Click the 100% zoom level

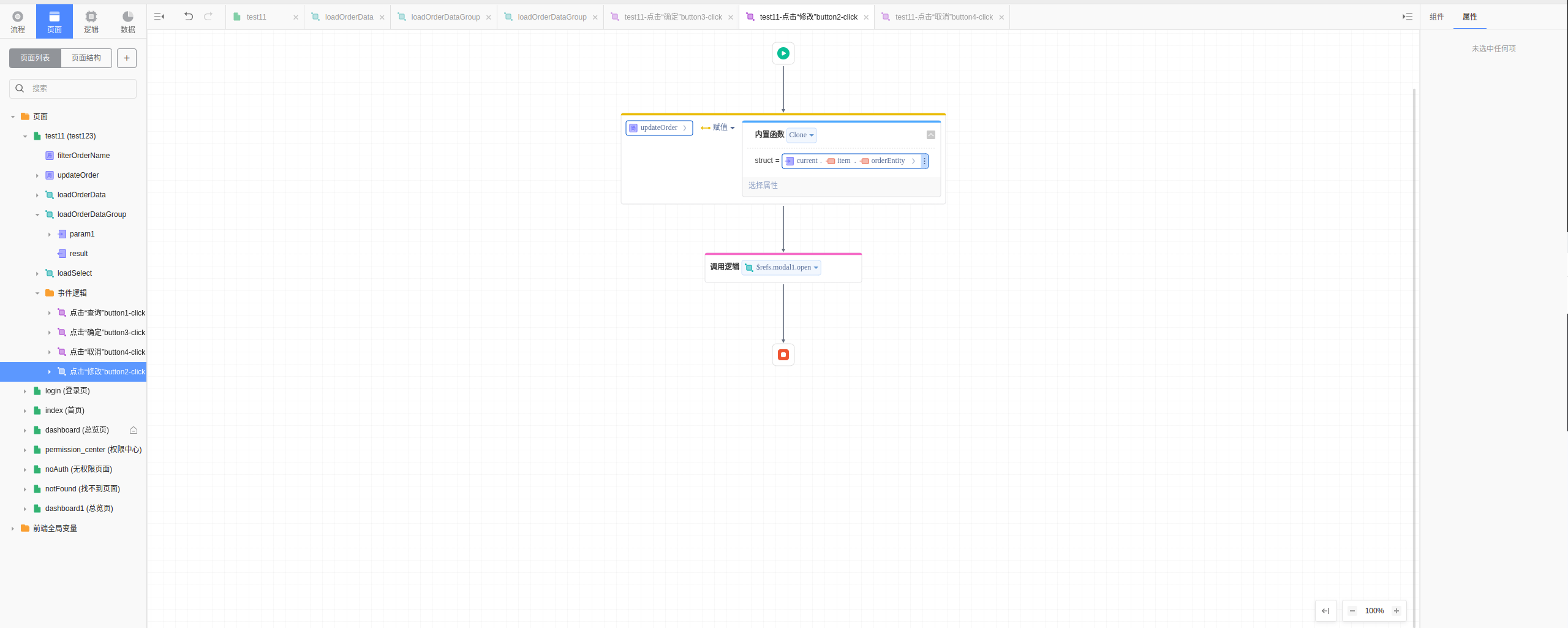1374,611
